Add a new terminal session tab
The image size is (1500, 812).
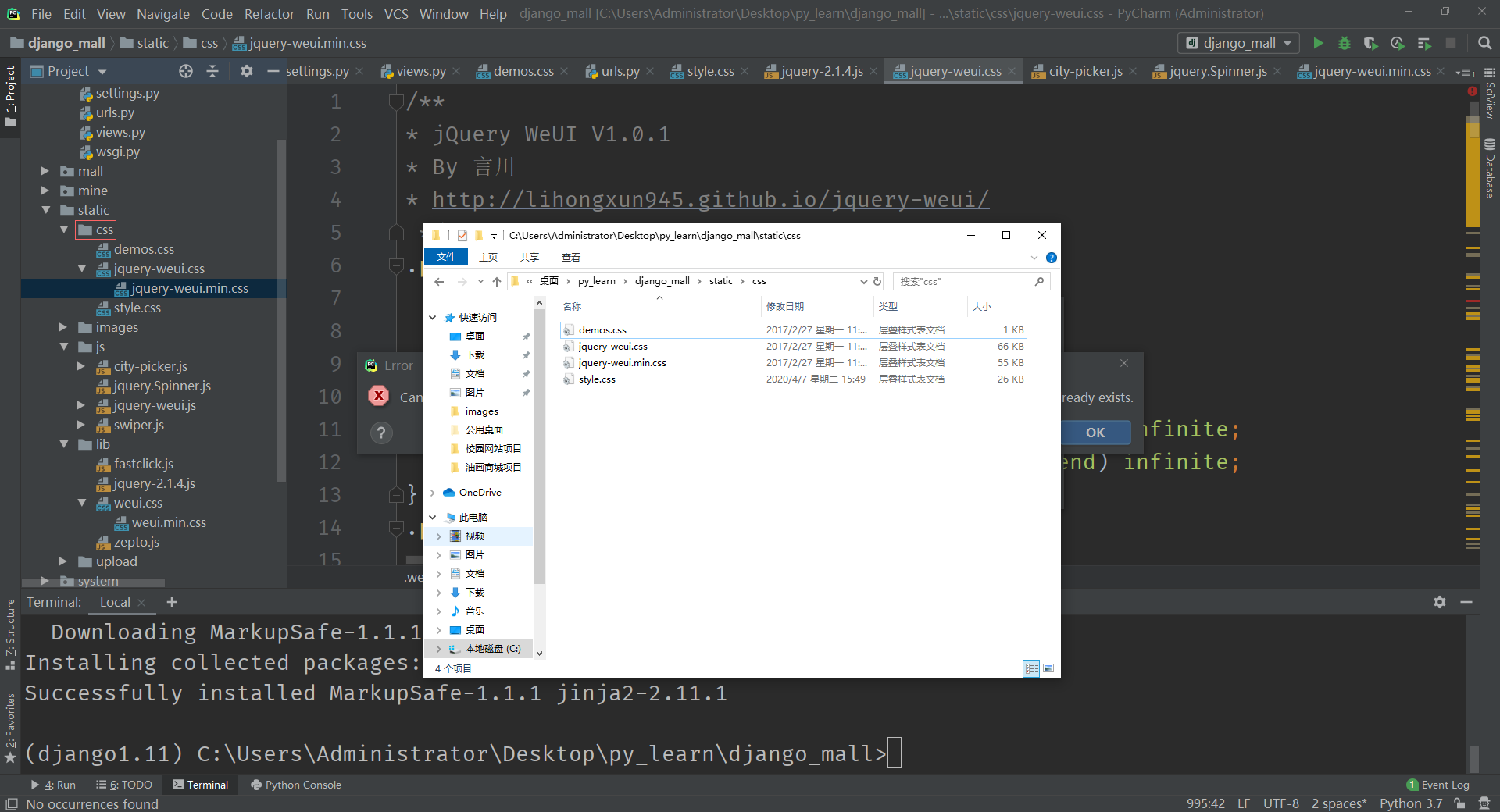(172, 602)
